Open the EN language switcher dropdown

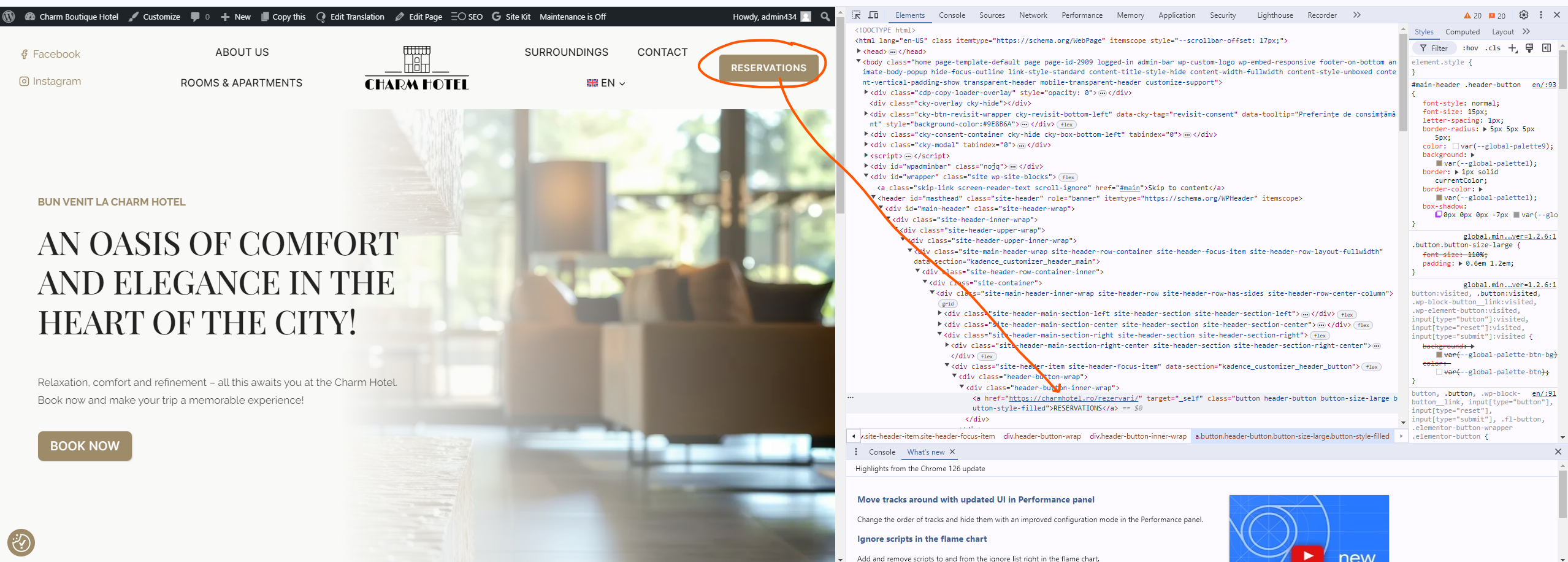coord(605,83)
